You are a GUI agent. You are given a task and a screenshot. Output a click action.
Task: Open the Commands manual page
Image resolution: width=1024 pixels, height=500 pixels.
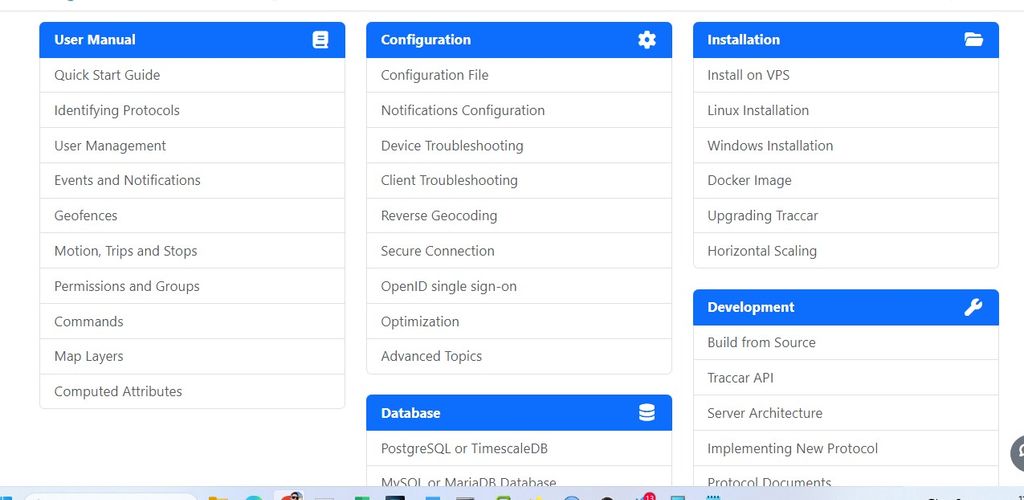click(192, 321)
